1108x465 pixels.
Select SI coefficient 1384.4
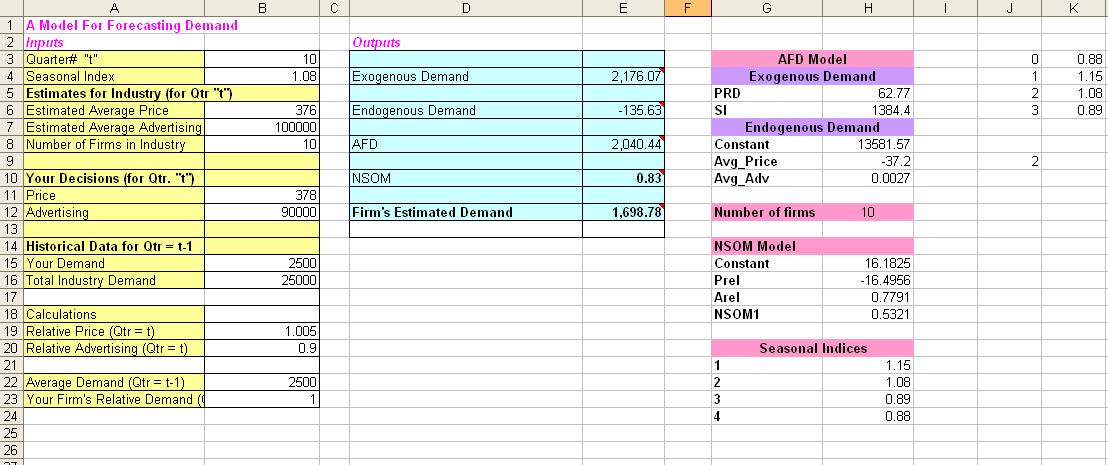point(868,110)
